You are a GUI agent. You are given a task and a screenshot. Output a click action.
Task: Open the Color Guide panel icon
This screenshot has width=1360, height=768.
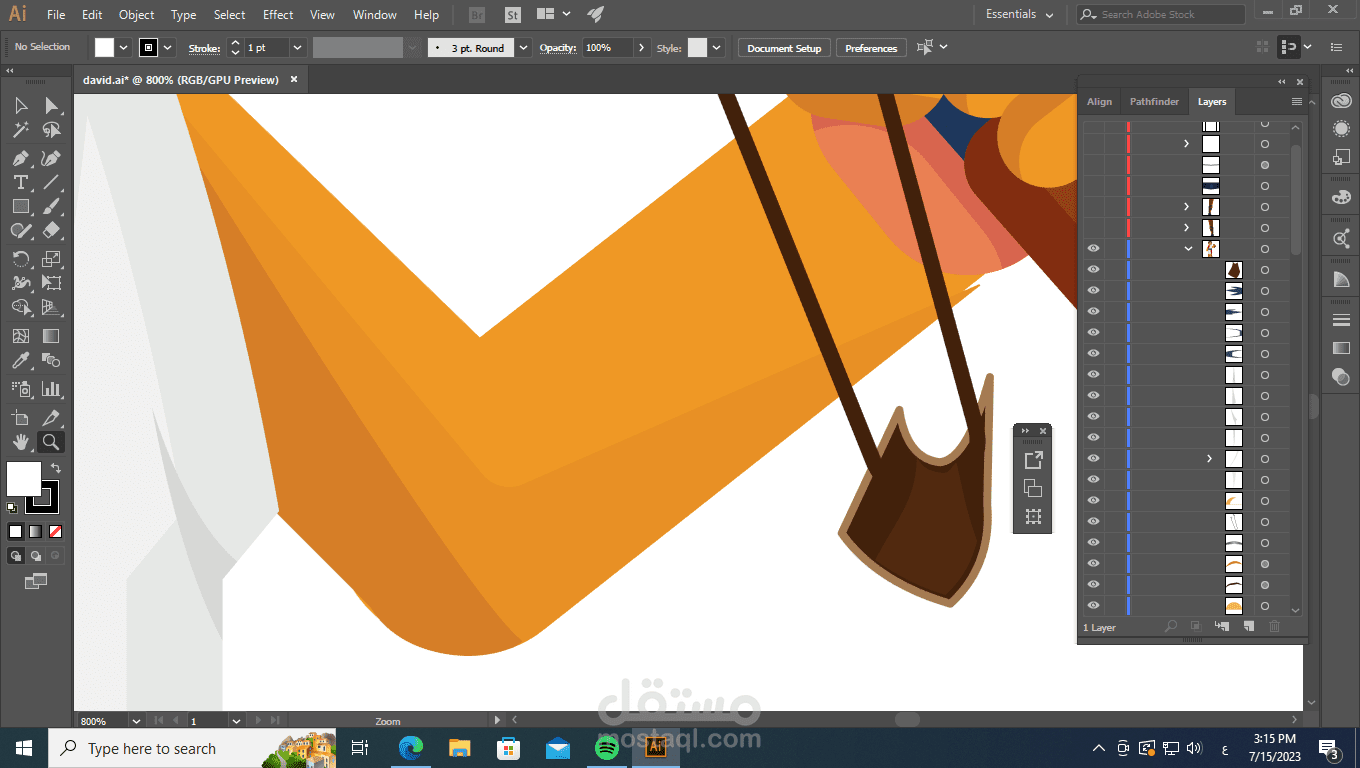click(x=1341, y=280)
